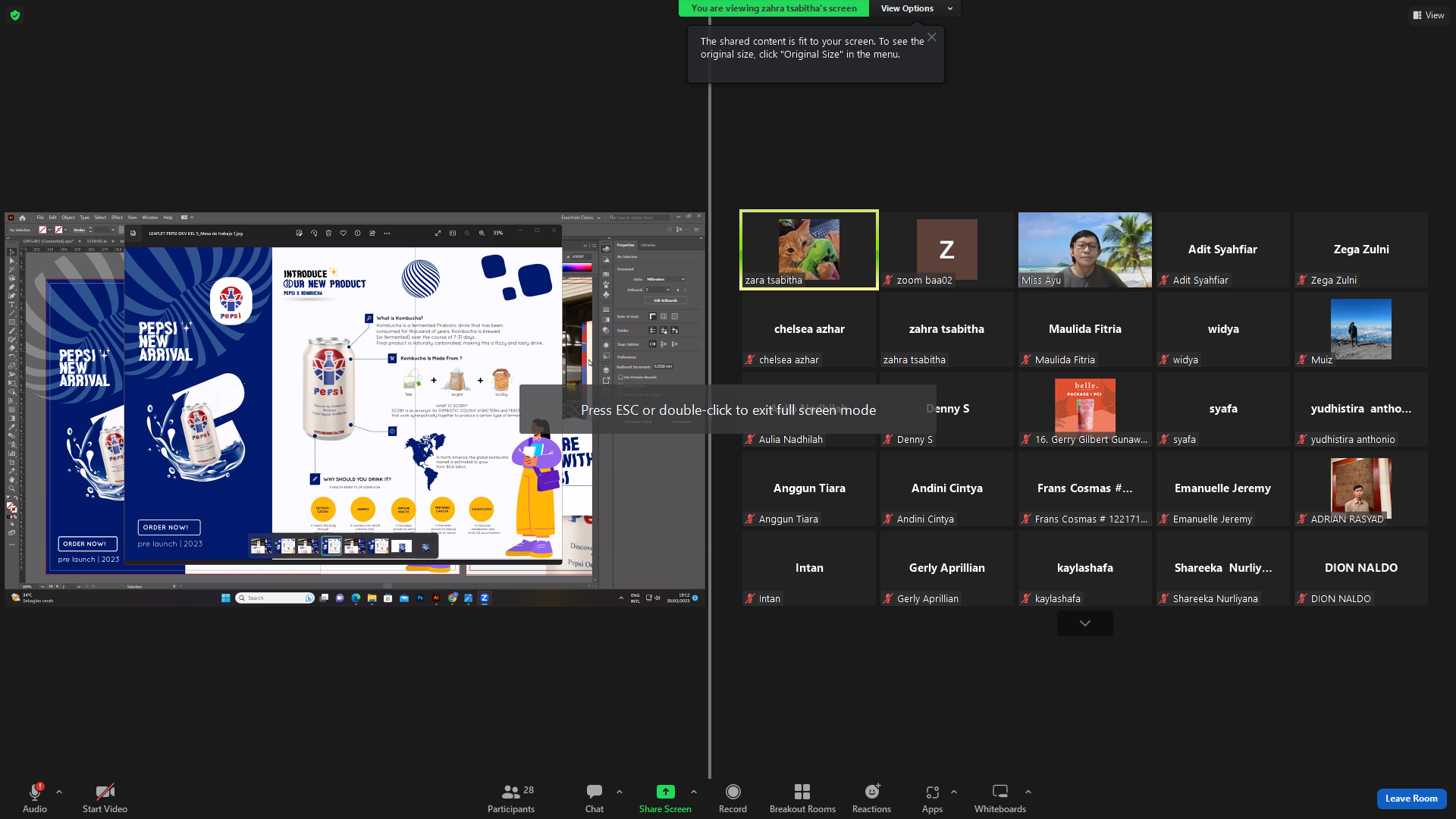Image resolution: width=1456 pixels, height=819 pixels.
Task: Open Breakout Rooms
Action: tap(802, 798)
